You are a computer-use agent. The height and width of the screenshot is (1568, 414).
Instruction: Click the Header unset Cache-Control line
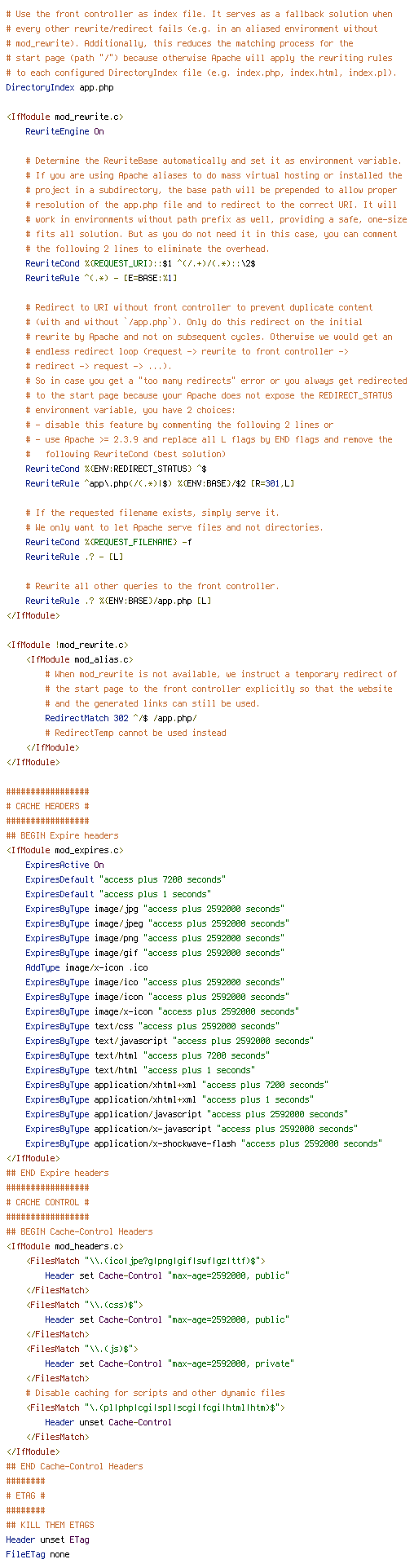click(x=108, y=1422)
